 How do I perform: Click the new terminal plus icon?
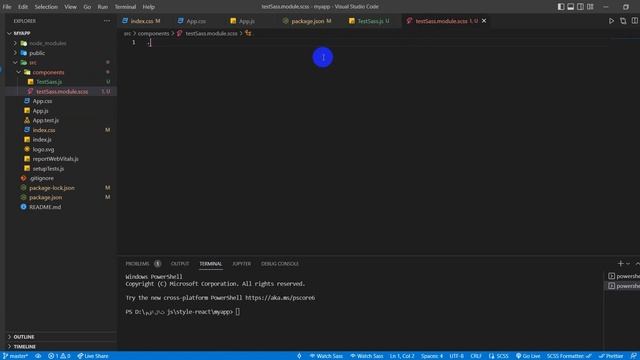(620, 264)
